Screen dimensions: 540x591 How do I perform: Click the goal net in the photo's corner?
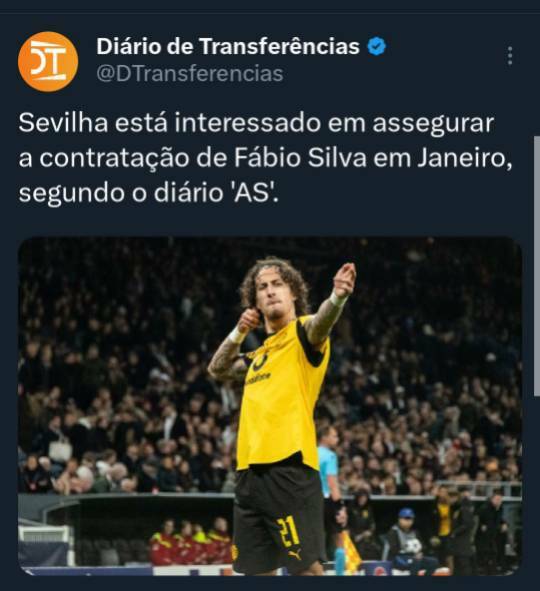pyautogui.click(x=44, y=545)
